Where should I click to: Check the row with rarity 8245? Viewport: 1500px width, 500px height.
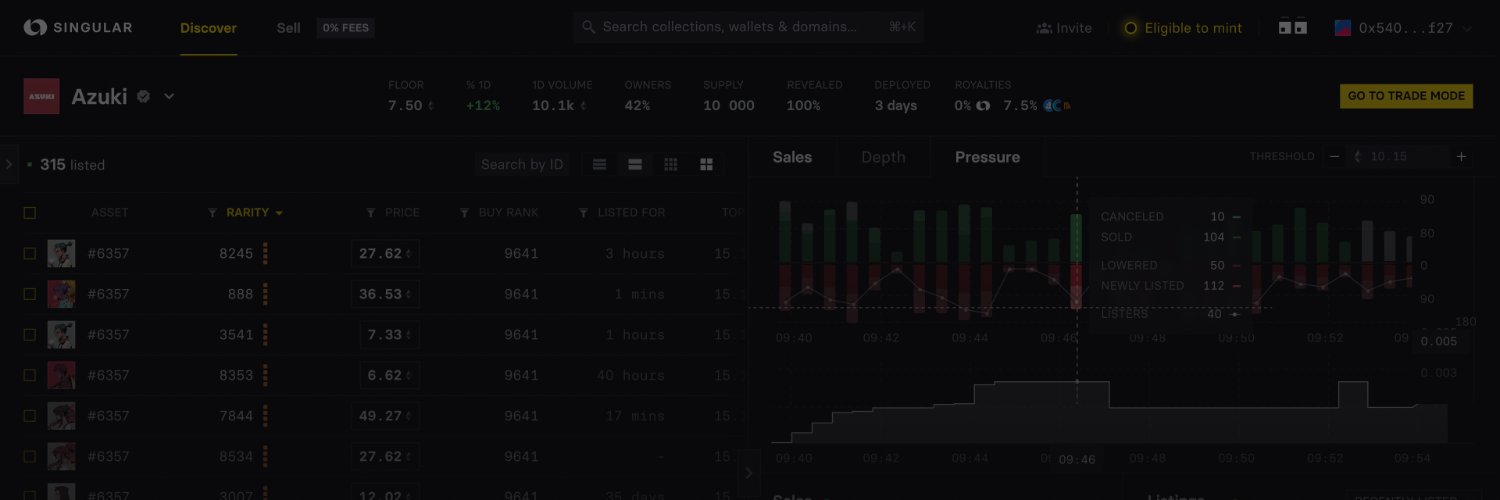coord(30,254)
